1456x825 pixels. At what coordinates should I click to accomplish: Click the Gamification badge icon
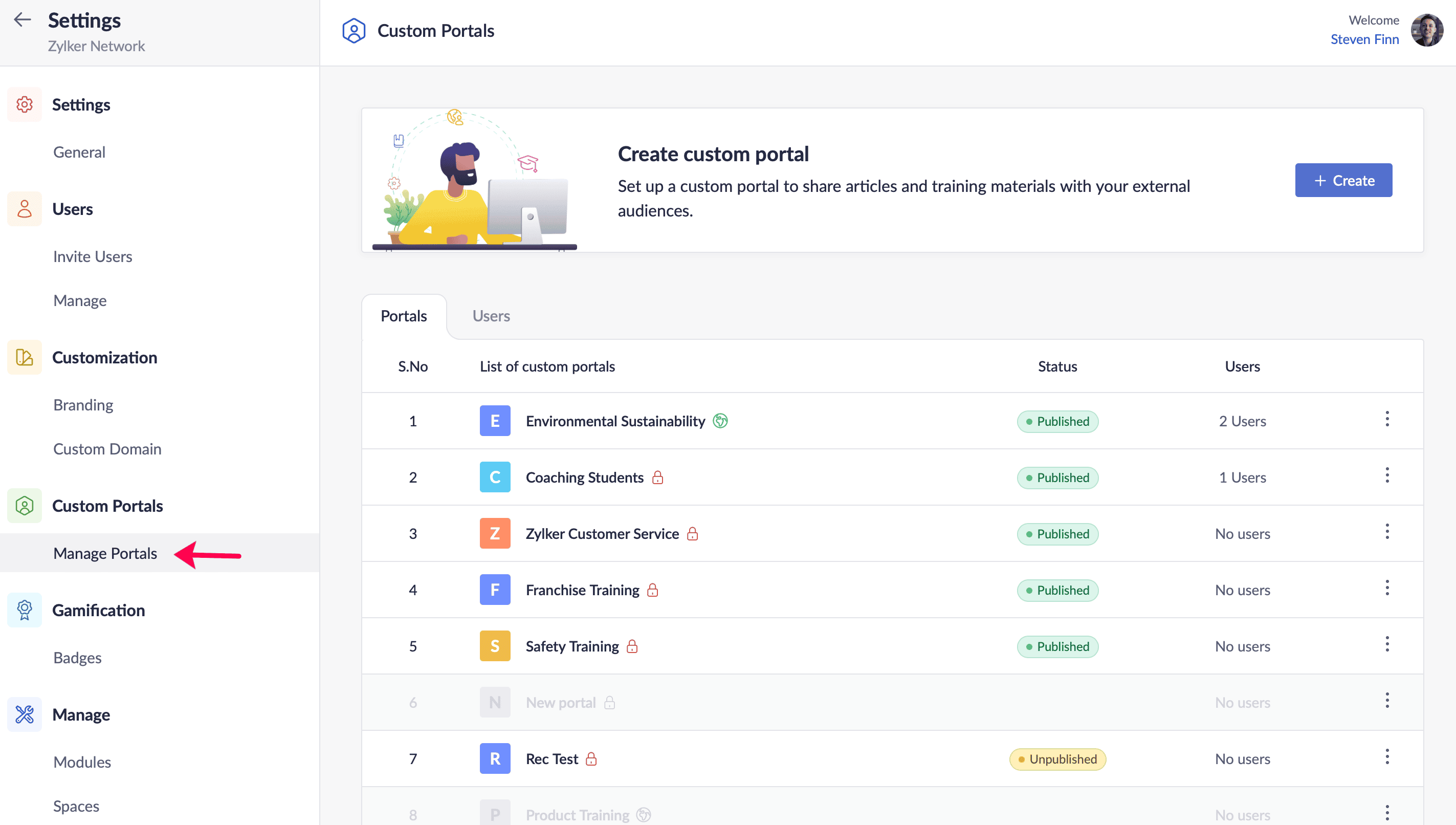[25, 610]
